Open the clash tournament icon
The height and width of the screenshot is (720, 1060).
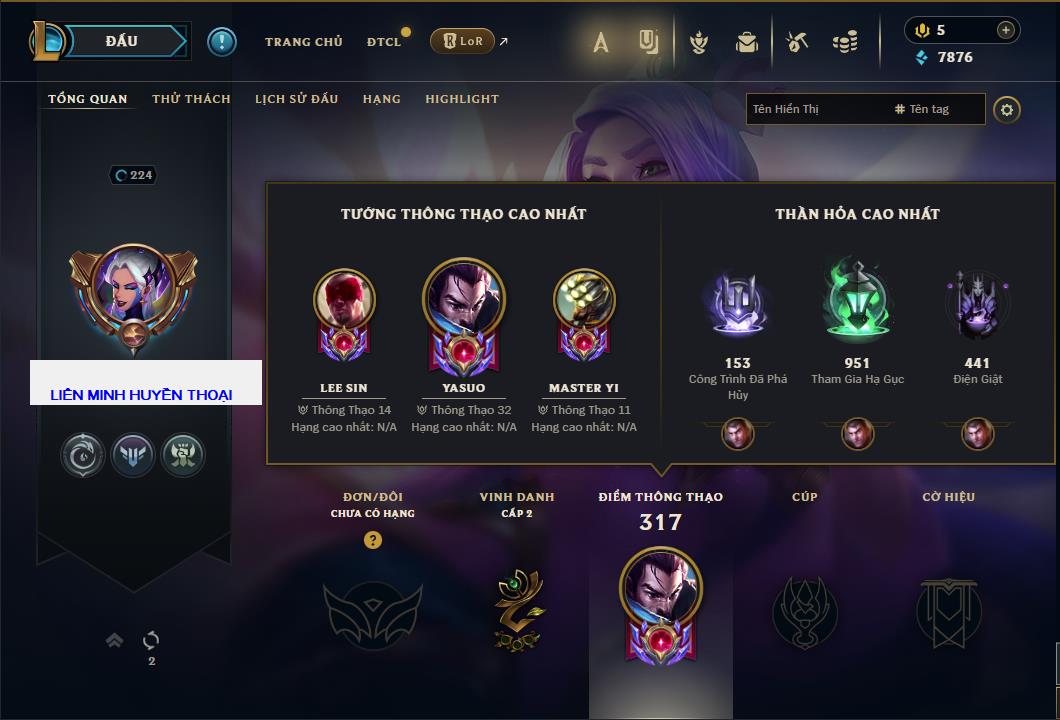[699, 43]
